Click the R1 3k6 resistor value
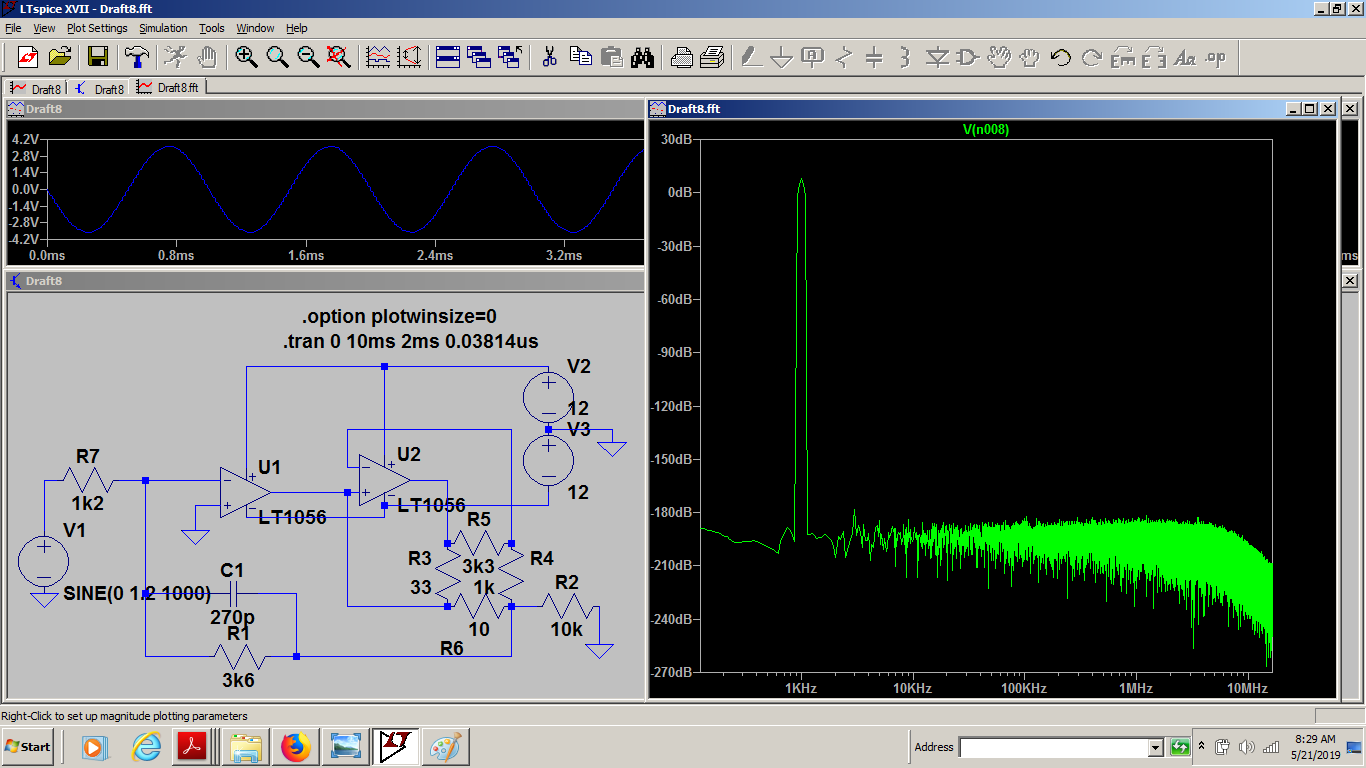Image resolution: width=1366 pixels, height=768 pixels. coord(239,681)
